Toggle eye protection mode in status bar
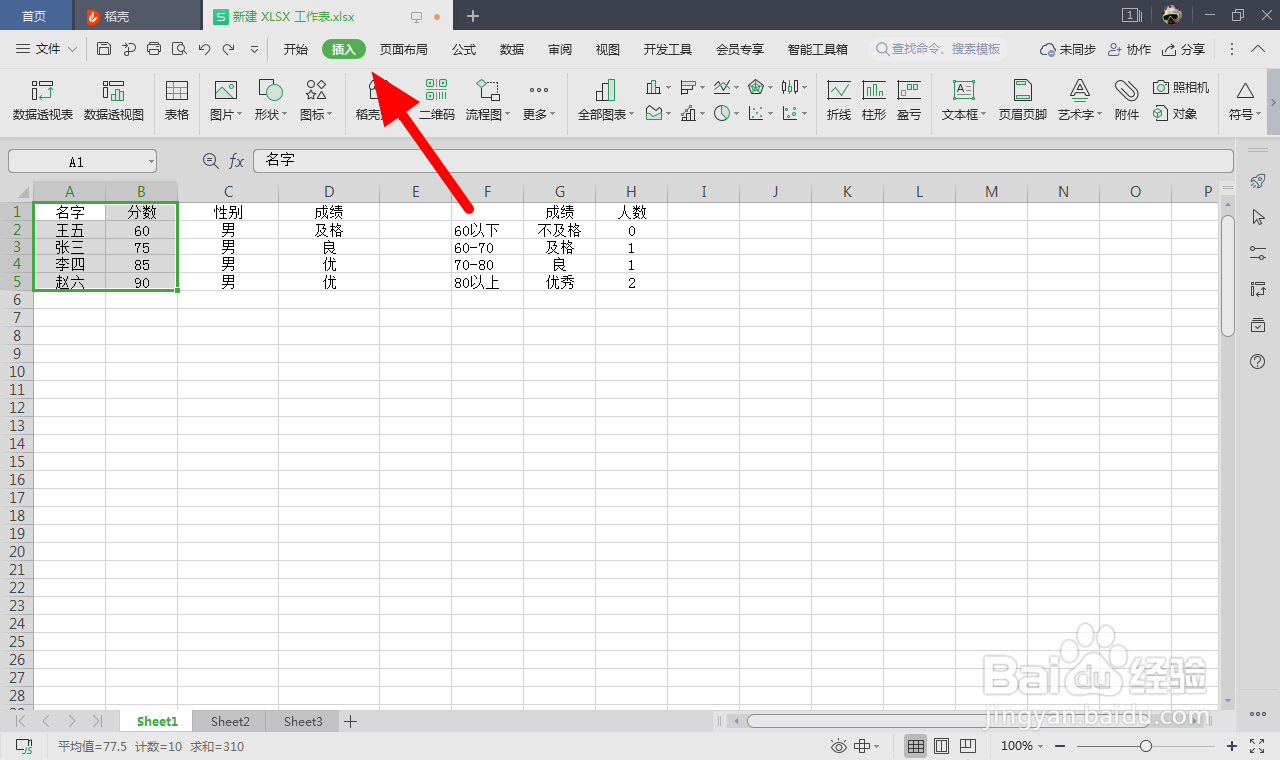 coord(839,746)
